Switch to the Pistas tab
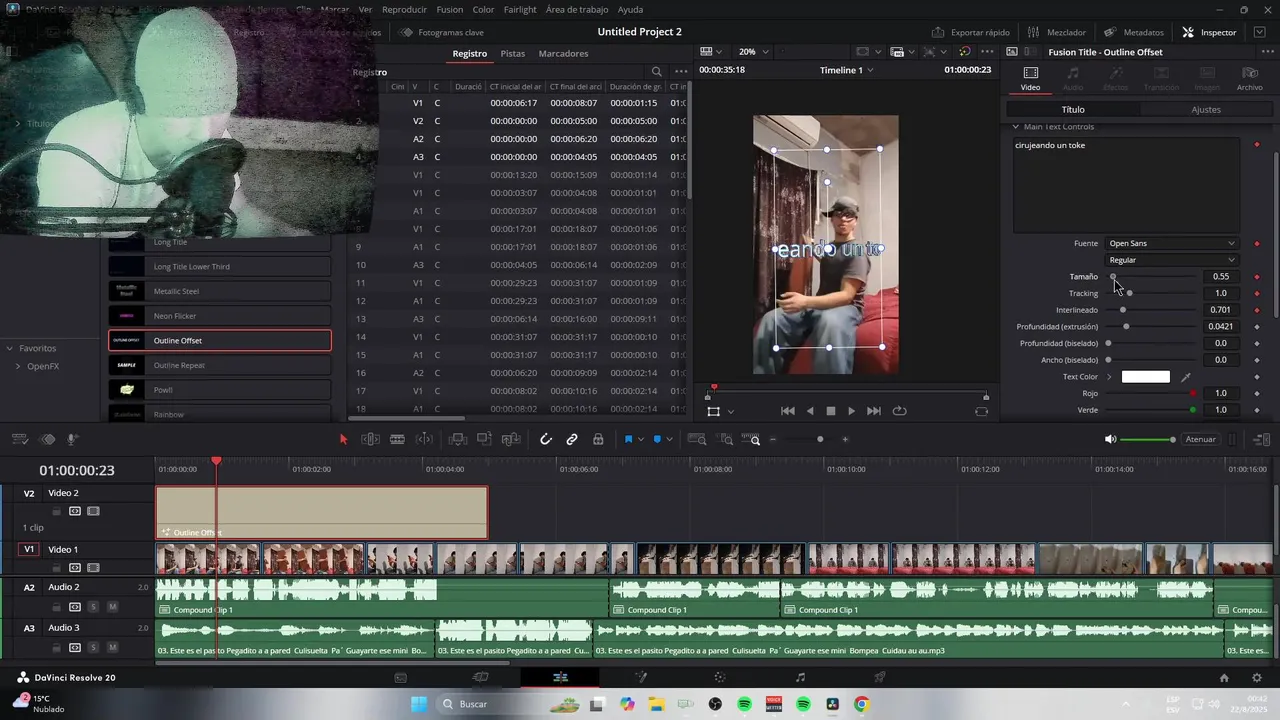Screen dimensions: 1280x720 [512, 53]
